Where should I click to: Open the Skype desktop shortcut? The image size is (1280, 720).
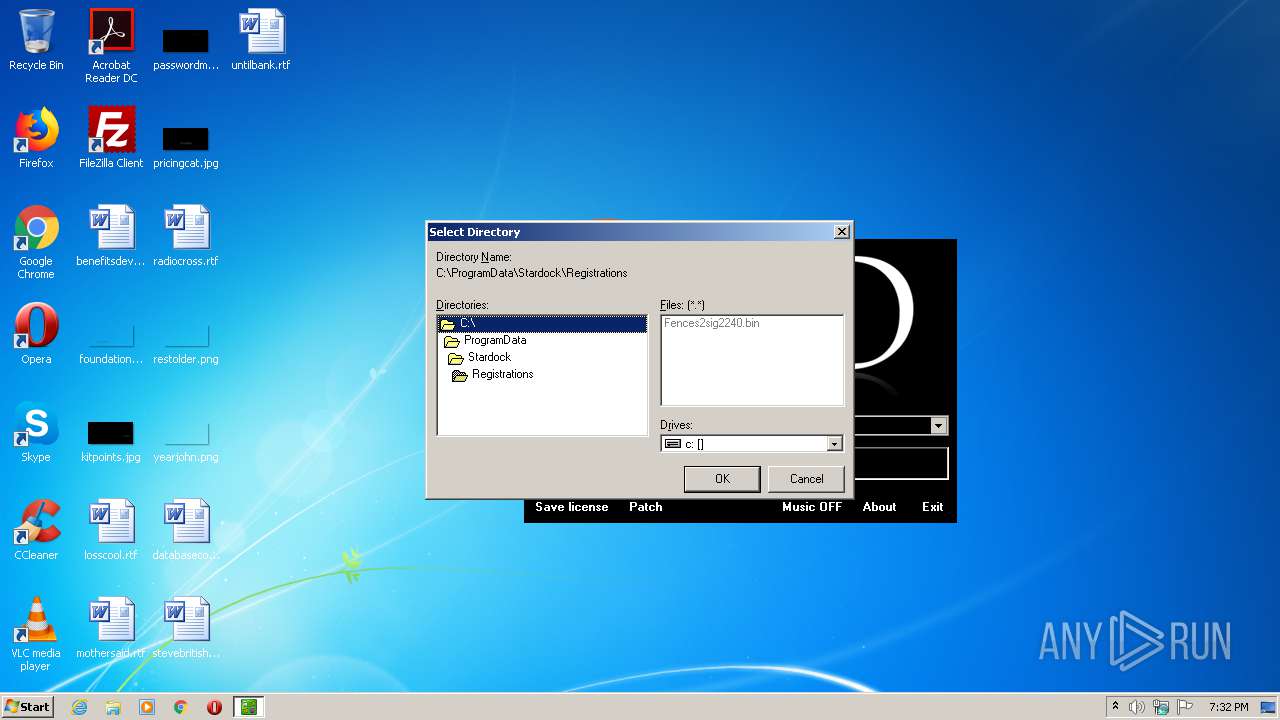[36, 432]
